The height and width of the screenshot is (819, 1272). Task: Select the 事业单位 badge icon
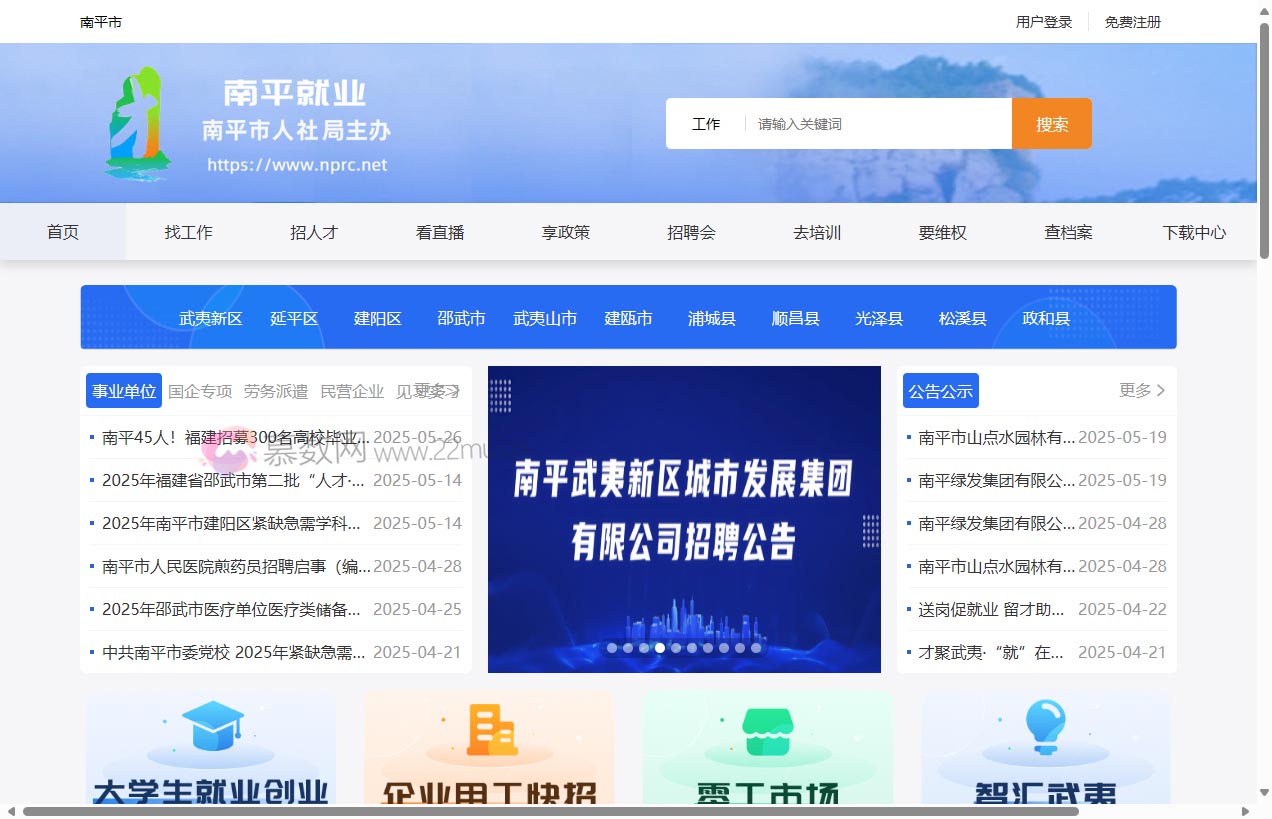[123, 390]
